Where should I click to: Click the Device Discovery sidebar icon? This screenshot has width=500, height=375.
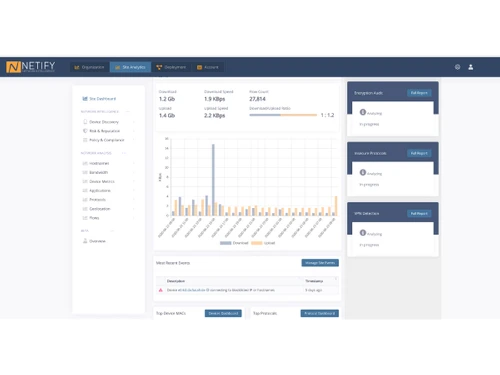click(x=85, y=122)
